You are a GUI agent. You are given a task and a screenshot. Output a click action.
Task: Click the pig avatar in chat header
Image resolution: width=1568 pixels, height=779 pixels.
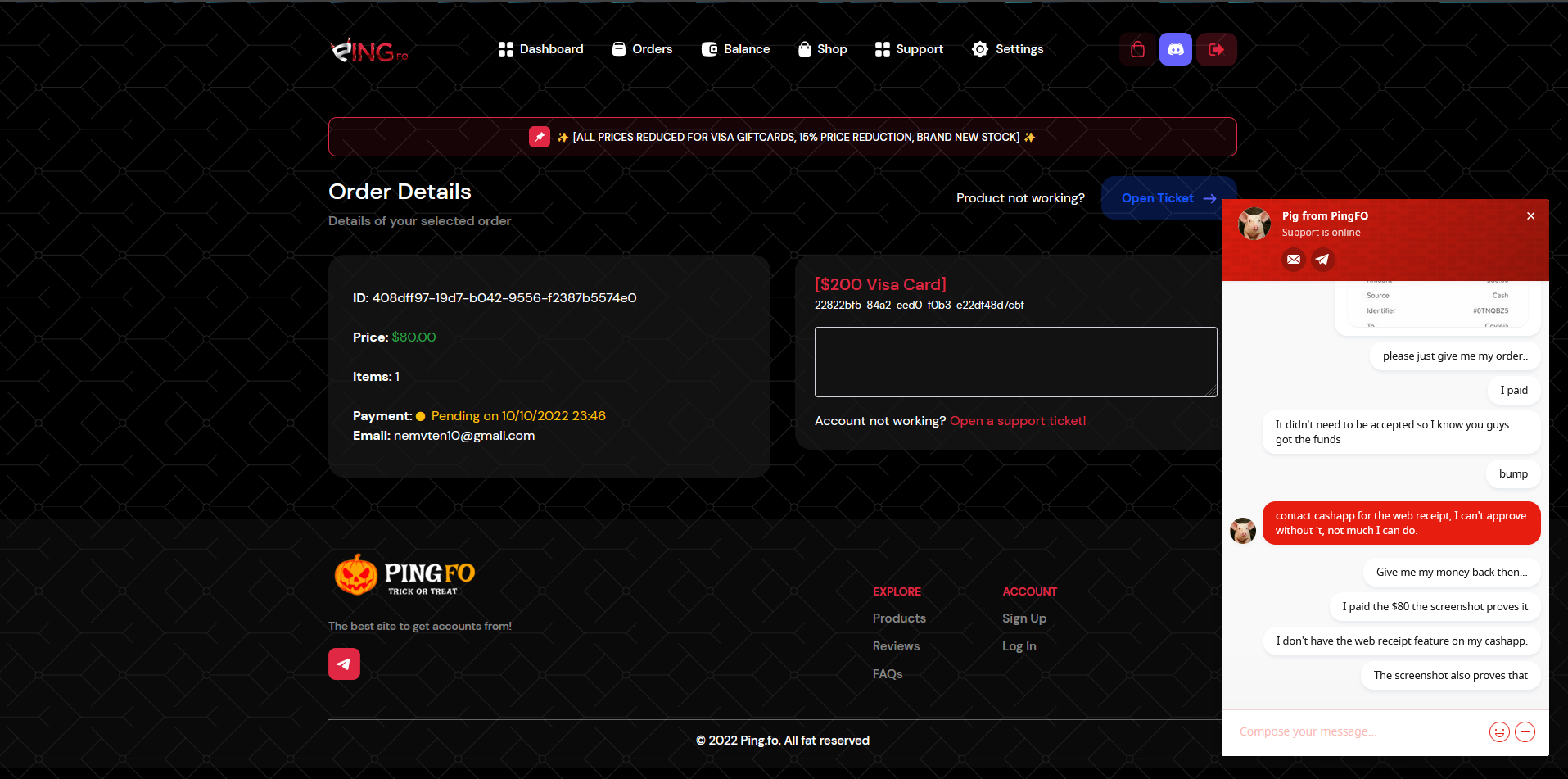pyautogui.click(x=1254, y=224)
